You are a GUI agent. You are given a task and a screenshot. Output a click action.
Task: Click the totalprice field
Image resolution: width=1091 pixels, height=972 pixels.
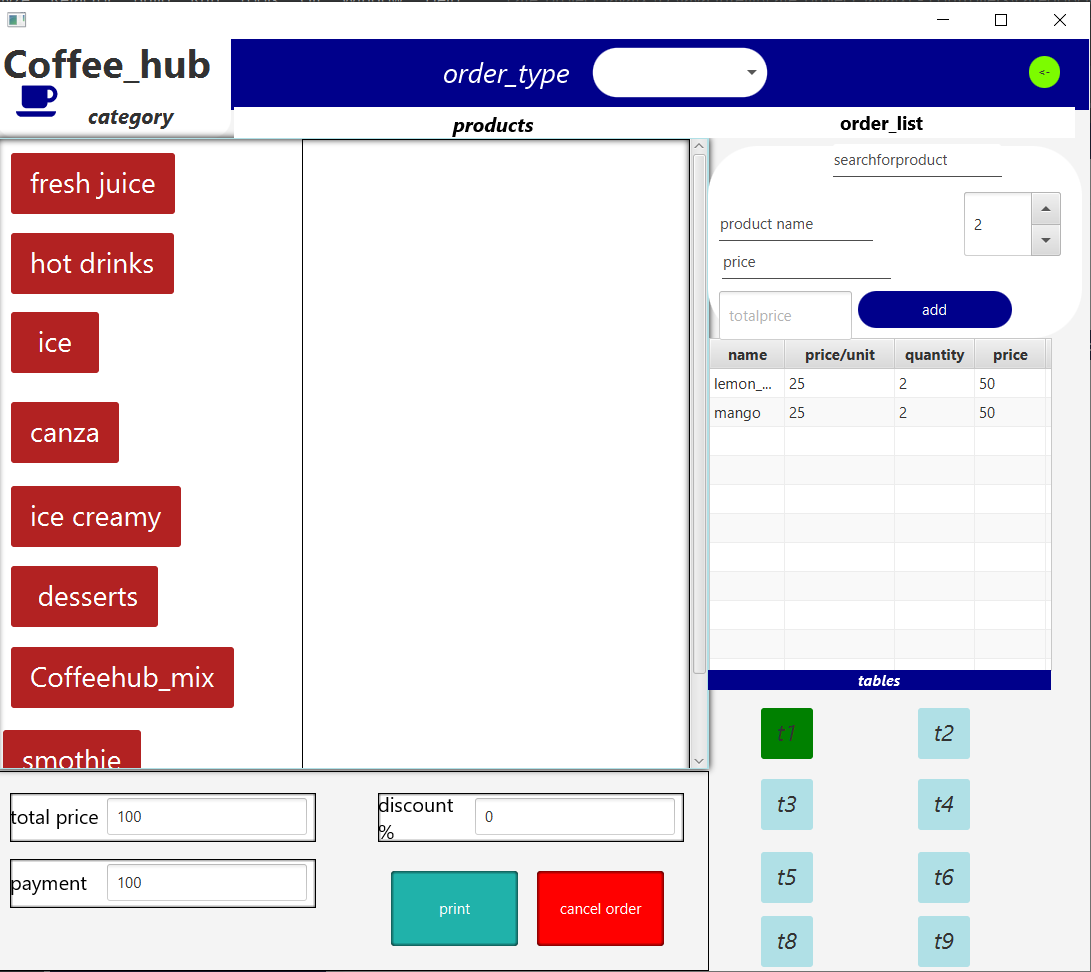(786, 315)
